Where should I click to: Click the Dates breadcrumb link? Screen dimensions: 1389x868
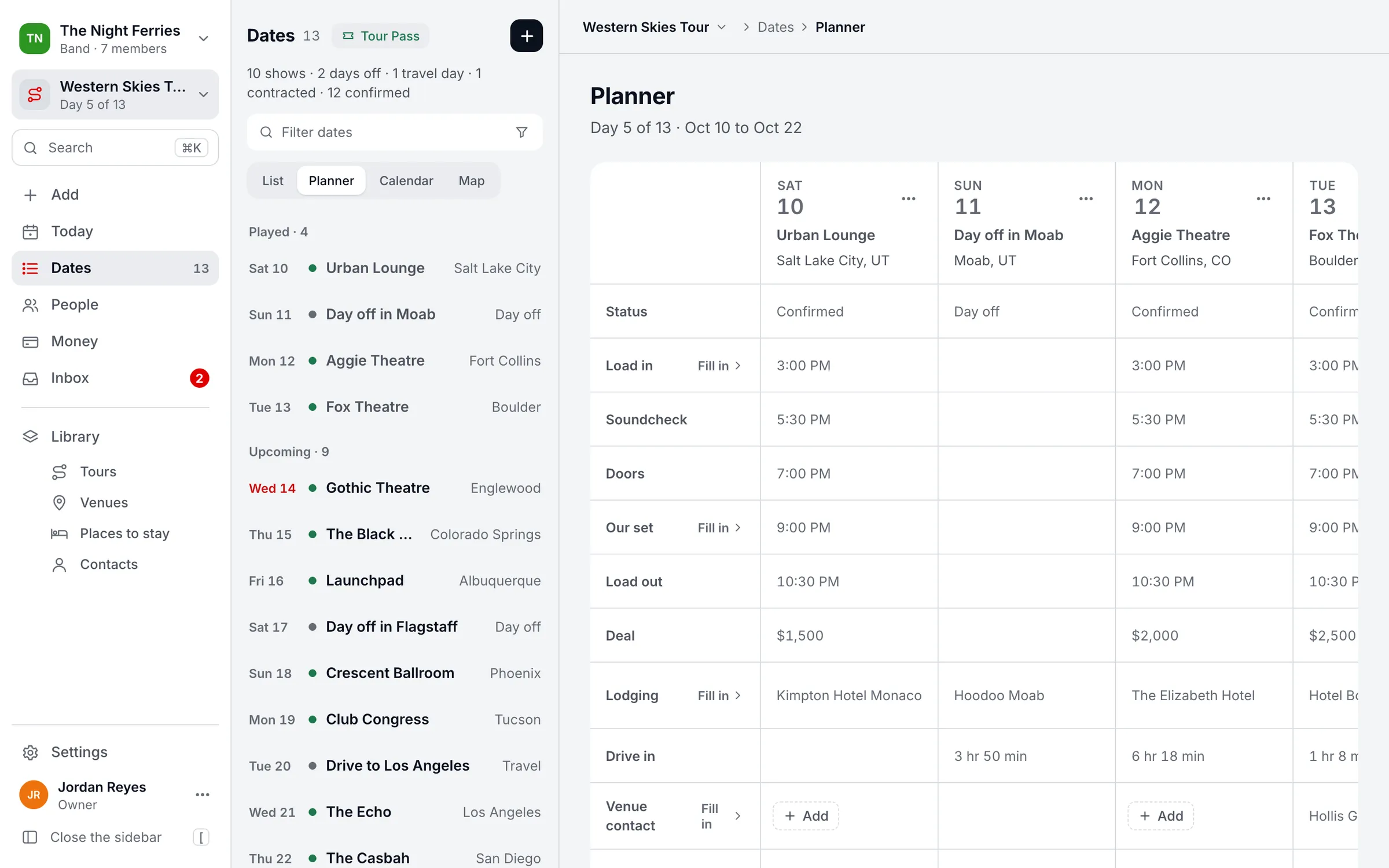point(776,27)
